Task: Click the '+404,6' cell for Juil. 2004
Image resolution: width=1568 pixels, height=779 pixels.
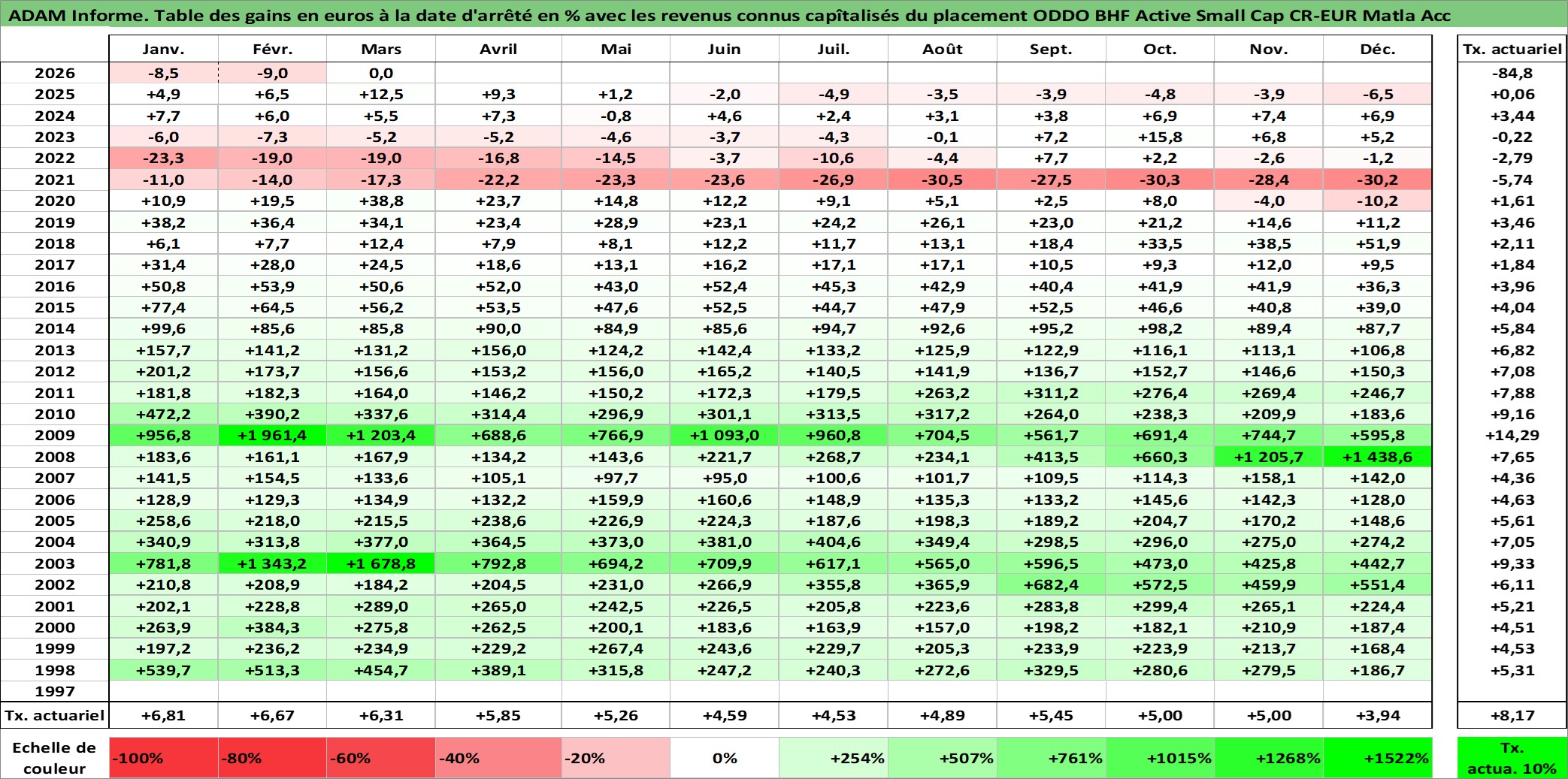Action: coord(834,542)
